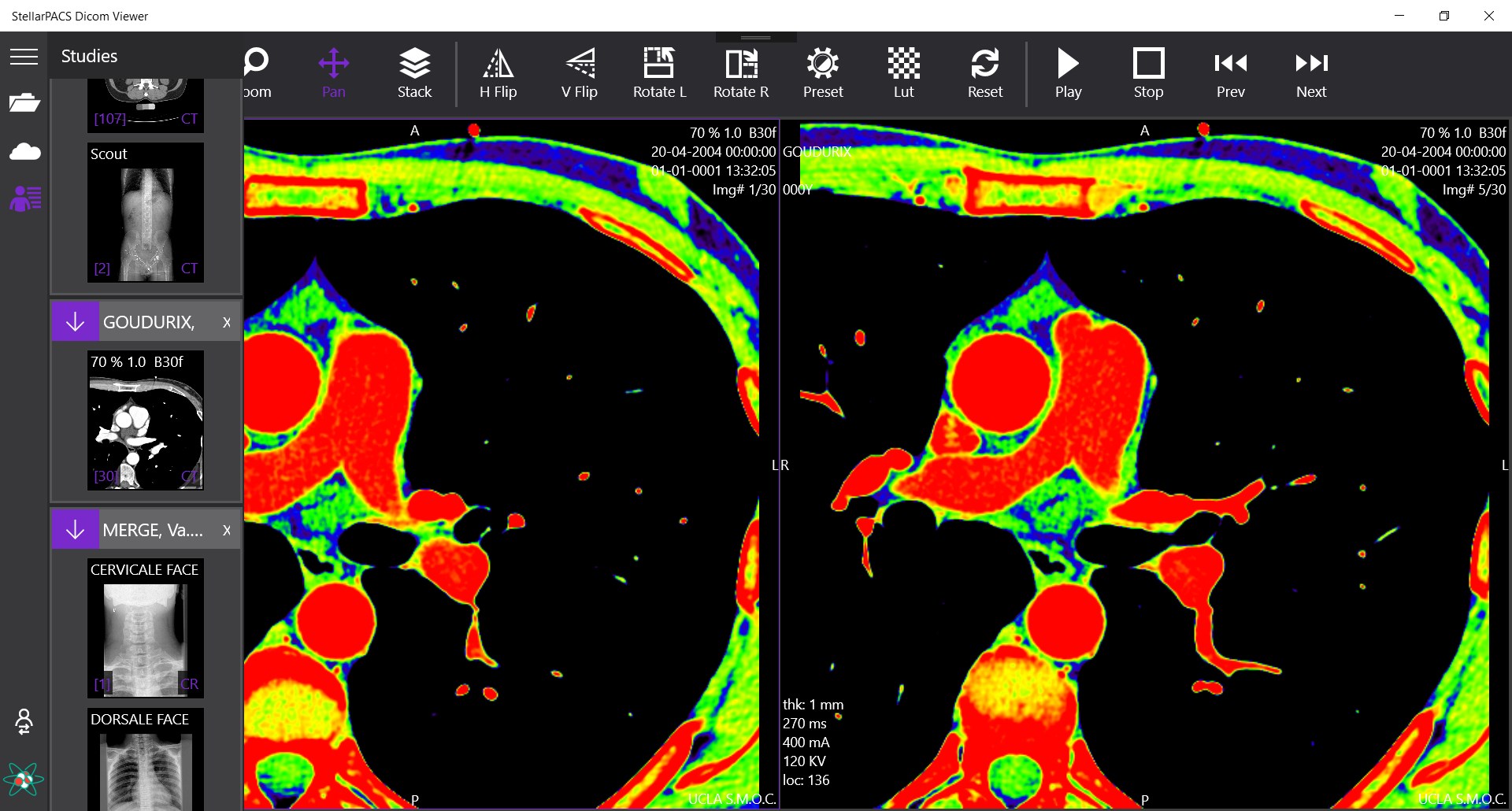Image resolution: width=1512 pixels, height=811 pixels.
Task: Go back with the Prev button
Action: 1230,72
